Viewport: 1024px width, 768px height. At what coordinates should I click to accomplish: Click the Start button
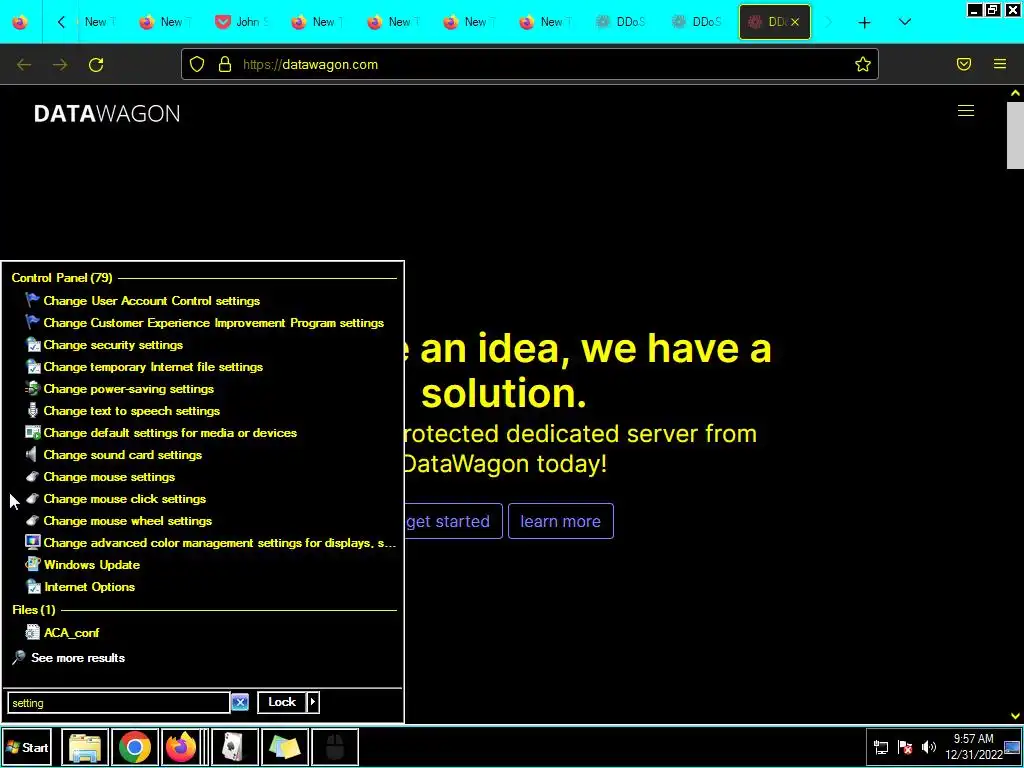(x=27, y=748)
